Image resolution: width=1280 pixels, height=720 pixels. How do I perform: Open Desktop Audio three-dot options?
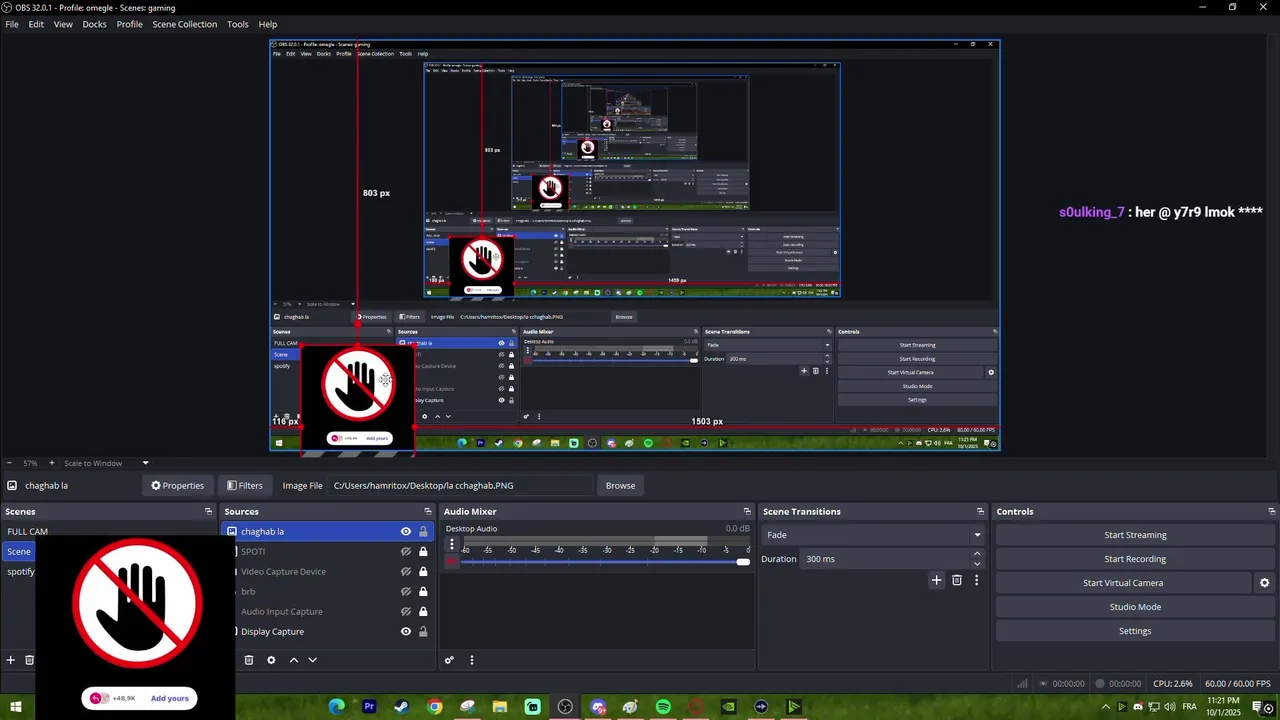click(452, 545)
